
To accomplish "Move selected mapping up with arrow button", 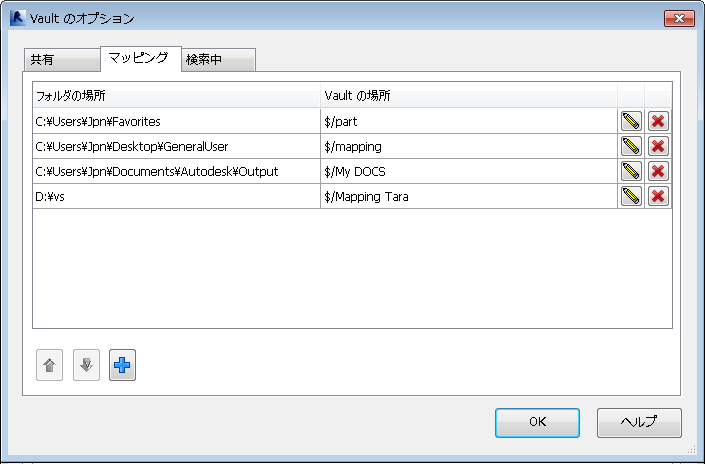I will 49,365.
